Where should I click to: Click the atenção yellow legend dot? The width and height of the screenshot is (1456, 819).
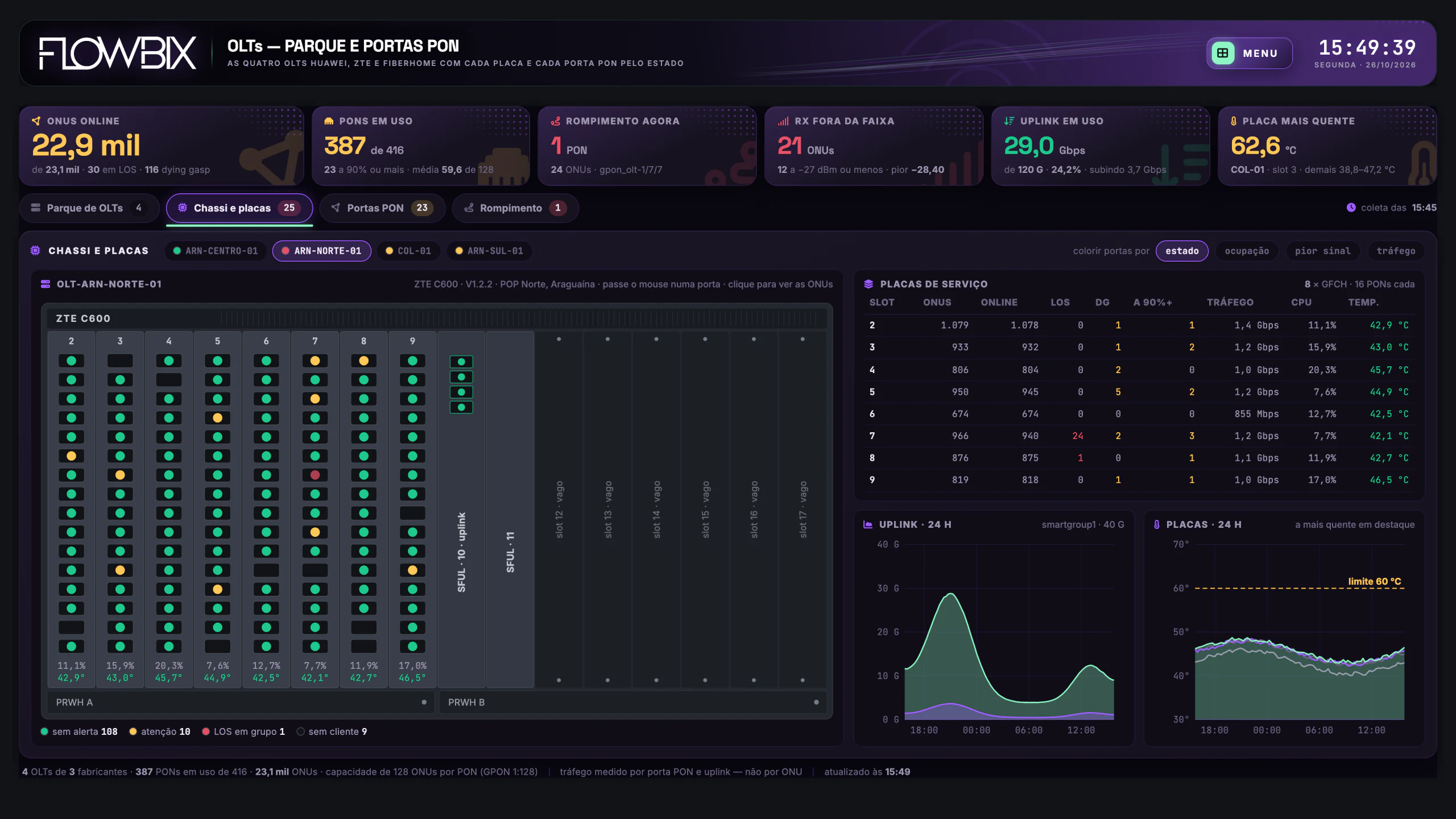(x=133, y=731)
